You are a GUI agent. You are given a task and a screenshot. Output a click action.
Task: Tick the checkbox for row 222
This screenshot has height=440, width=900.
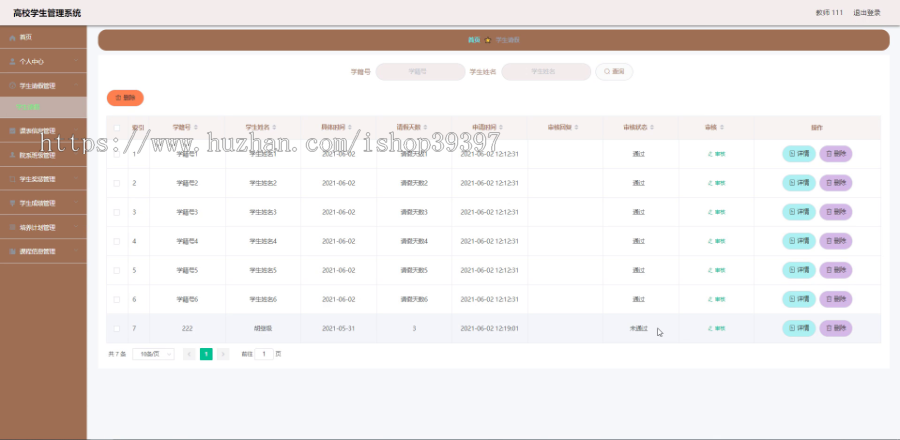(x=117, y=329)
